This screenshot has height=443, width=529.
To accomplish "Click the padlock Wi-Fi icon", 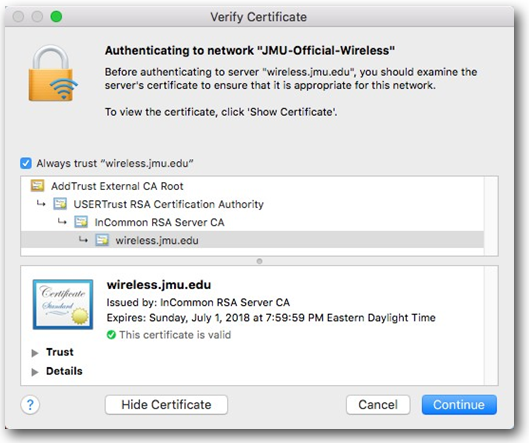I will click(x=53, y=73).
